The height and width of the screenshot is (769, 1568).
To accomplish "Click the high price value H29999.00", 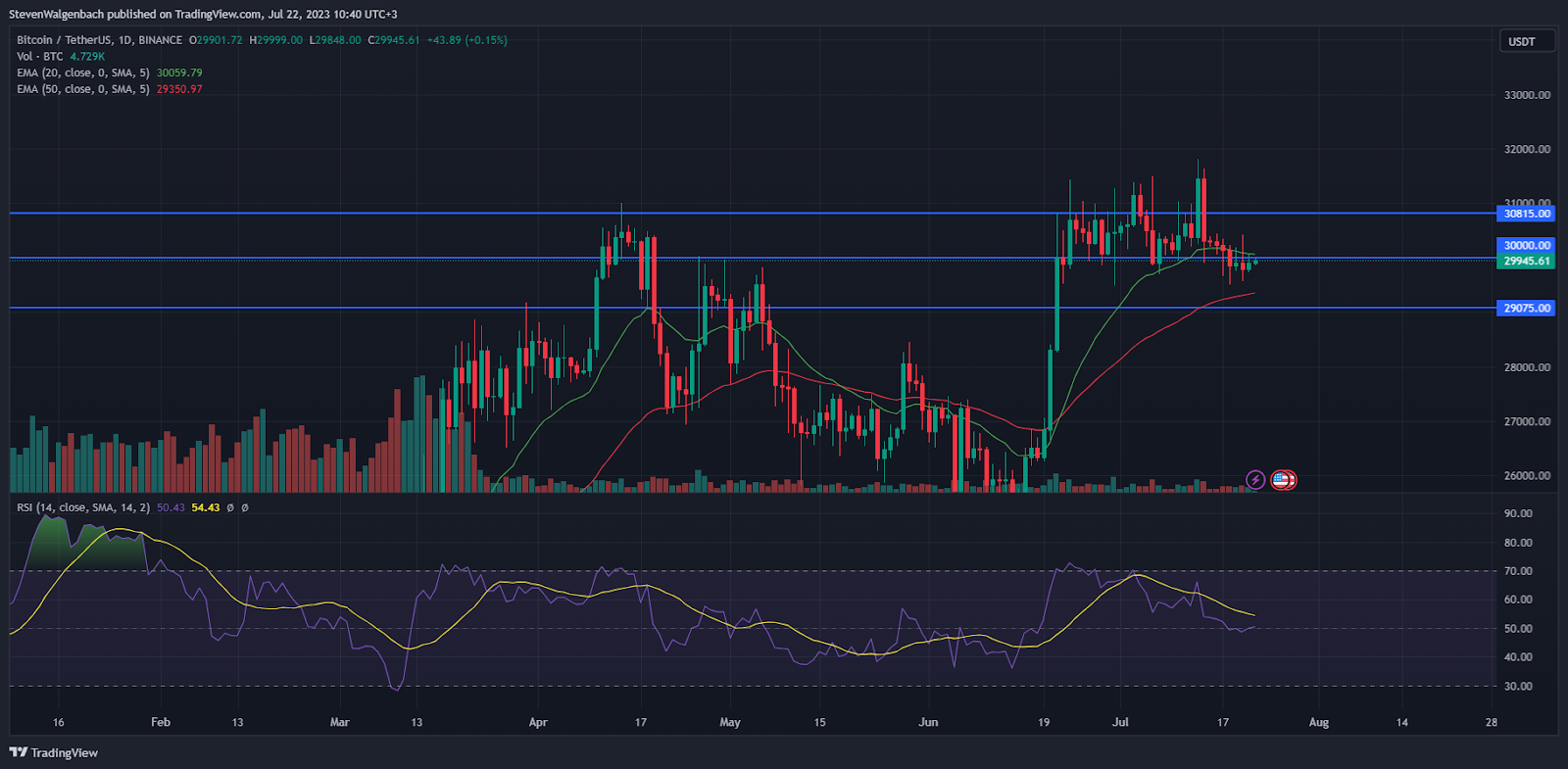I will (275, 40).
